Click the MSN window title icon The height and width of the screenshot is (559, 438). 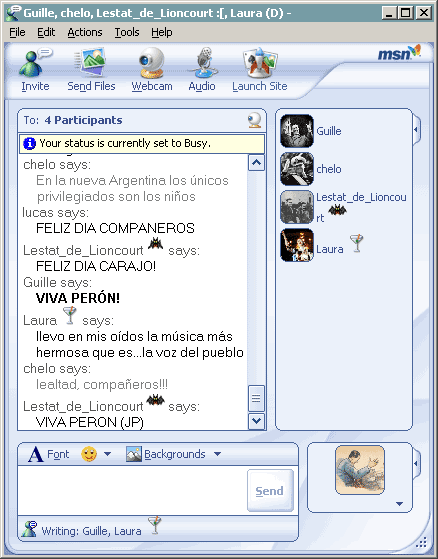14,13
